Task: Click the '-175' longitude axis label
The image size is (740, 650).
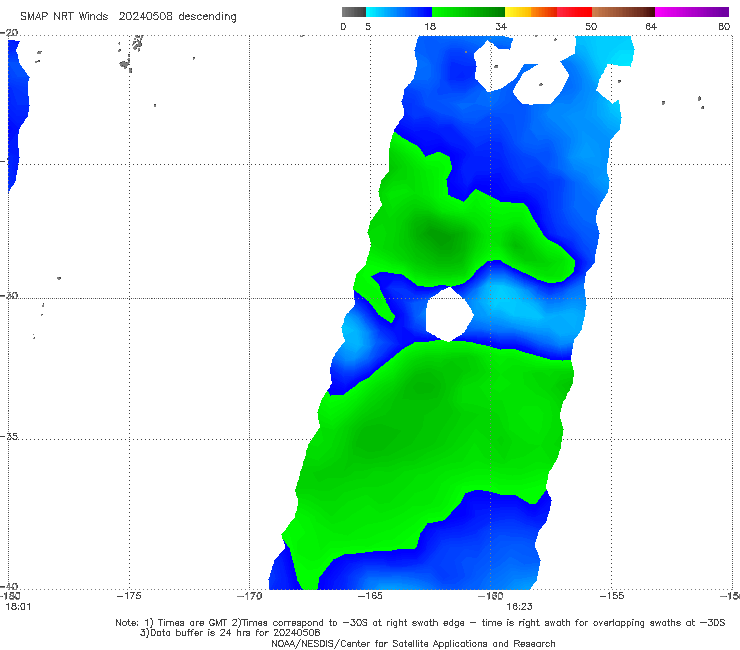Action: tap(129, 596)
